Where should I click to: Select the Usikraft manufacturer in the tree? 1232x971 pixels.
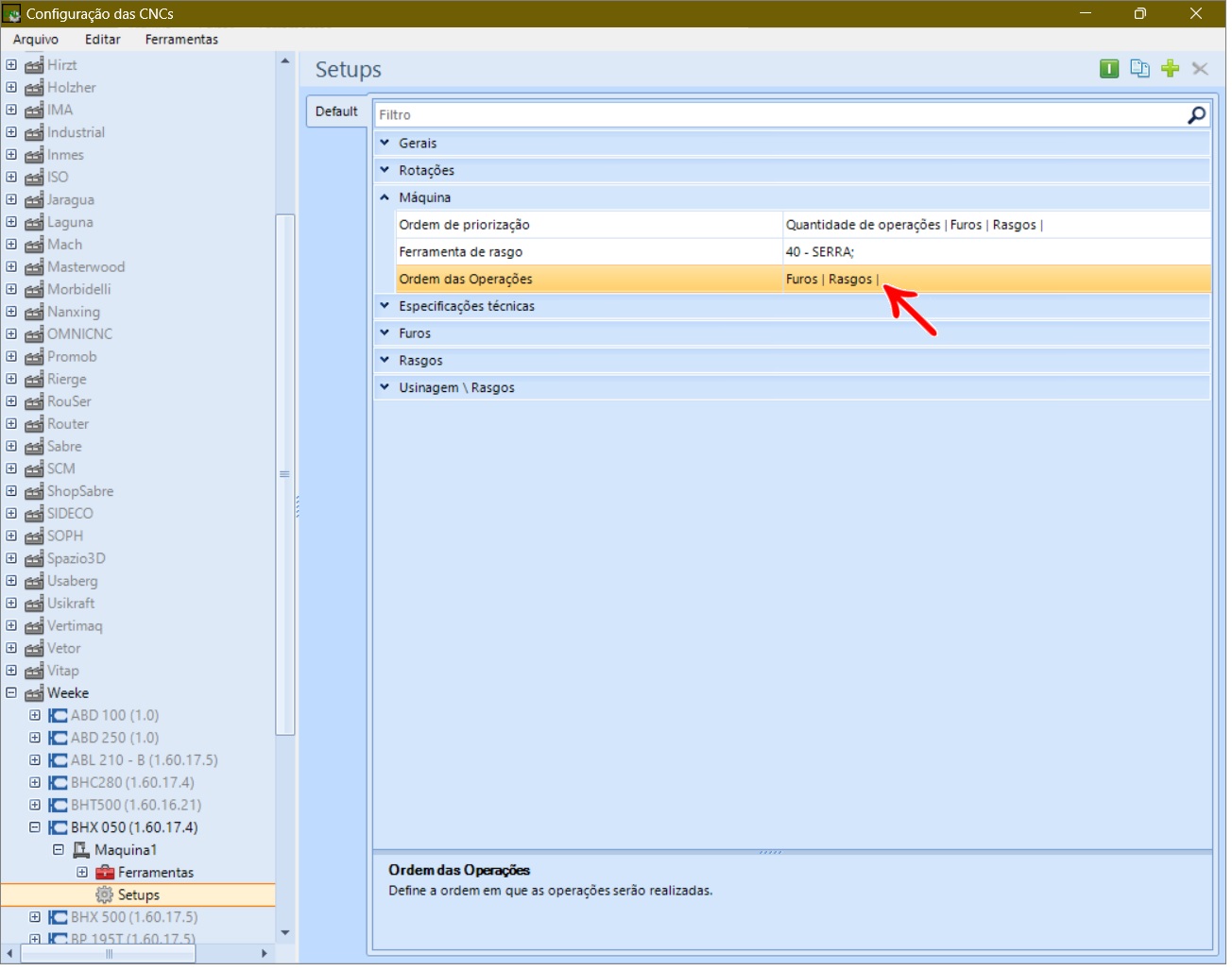(71, 604)
